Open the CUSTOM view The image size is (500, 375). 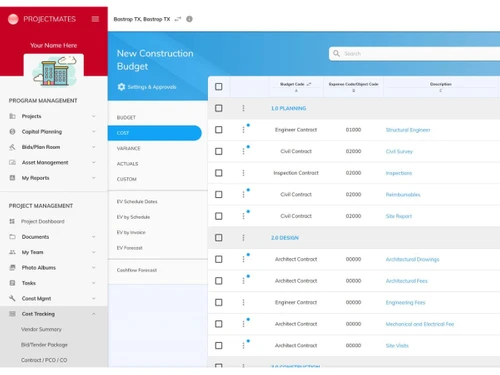127,179
